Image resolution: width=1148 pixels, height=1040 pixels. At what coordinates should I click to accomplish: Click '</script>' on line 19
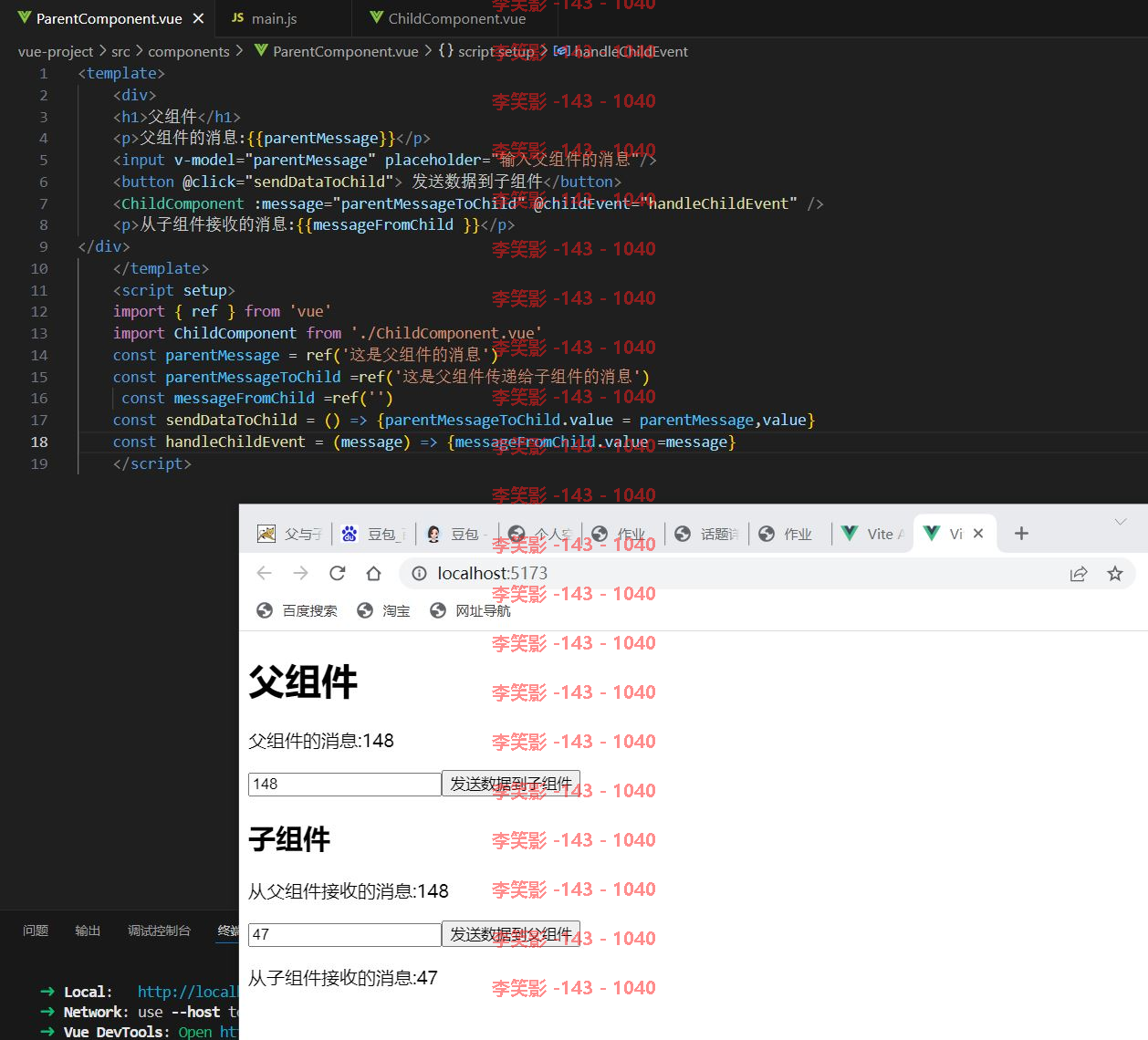coord(151,463)
